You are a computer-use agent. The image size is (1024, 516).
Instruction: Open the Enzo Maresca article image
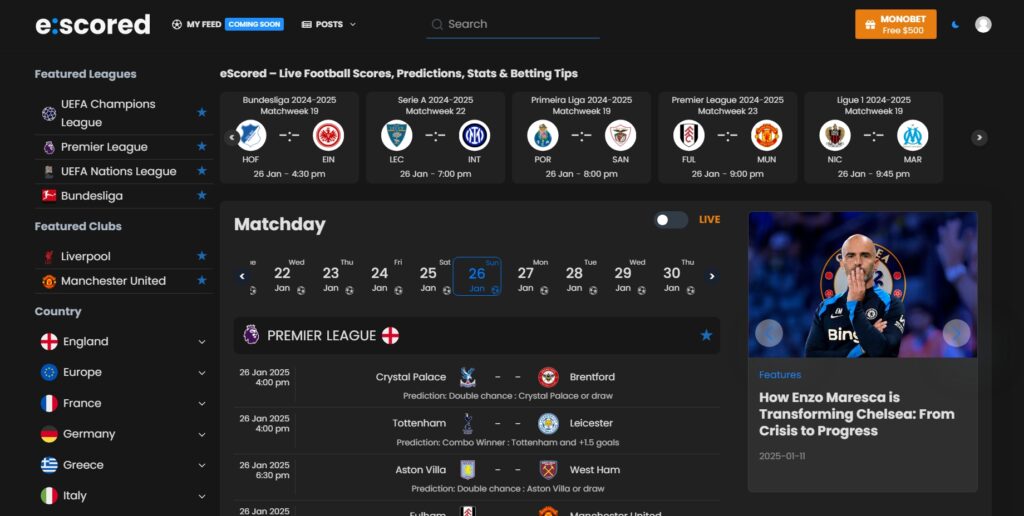[863, 285]
